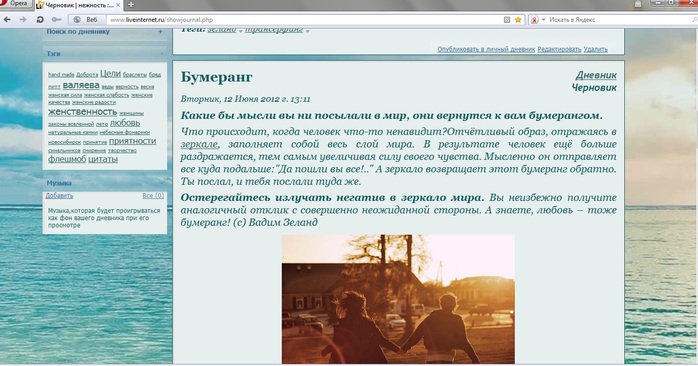Viewport: 698px width, 366px height.
Task: Open 'Все (0)' music list link
Action: (153, 196)
